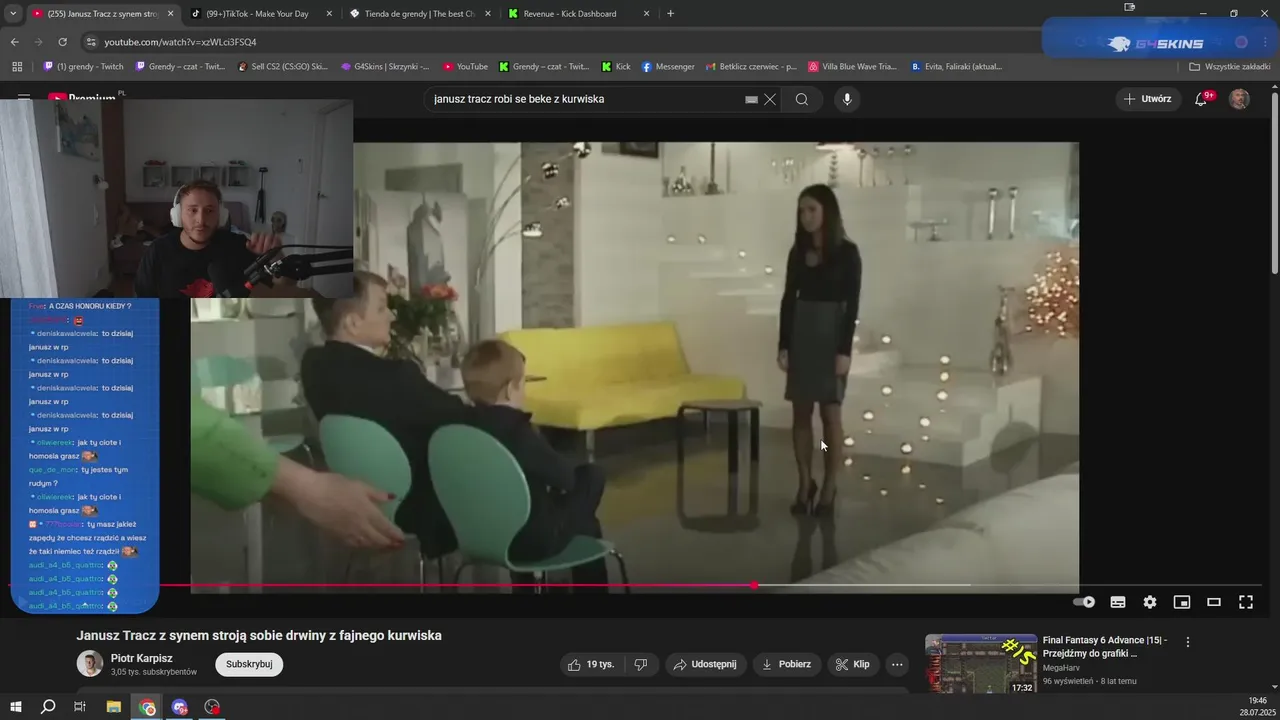Open the video player settings gear
The height and width of the screenshot is (720, 1280).
1150,602
